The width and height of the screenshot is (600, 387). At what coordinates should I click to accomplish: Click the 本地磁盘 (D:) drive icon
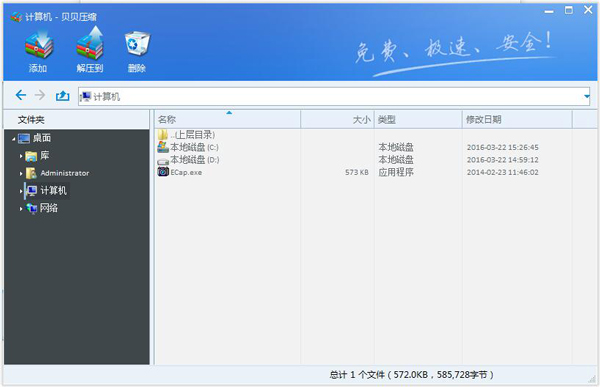click(163, 161)
